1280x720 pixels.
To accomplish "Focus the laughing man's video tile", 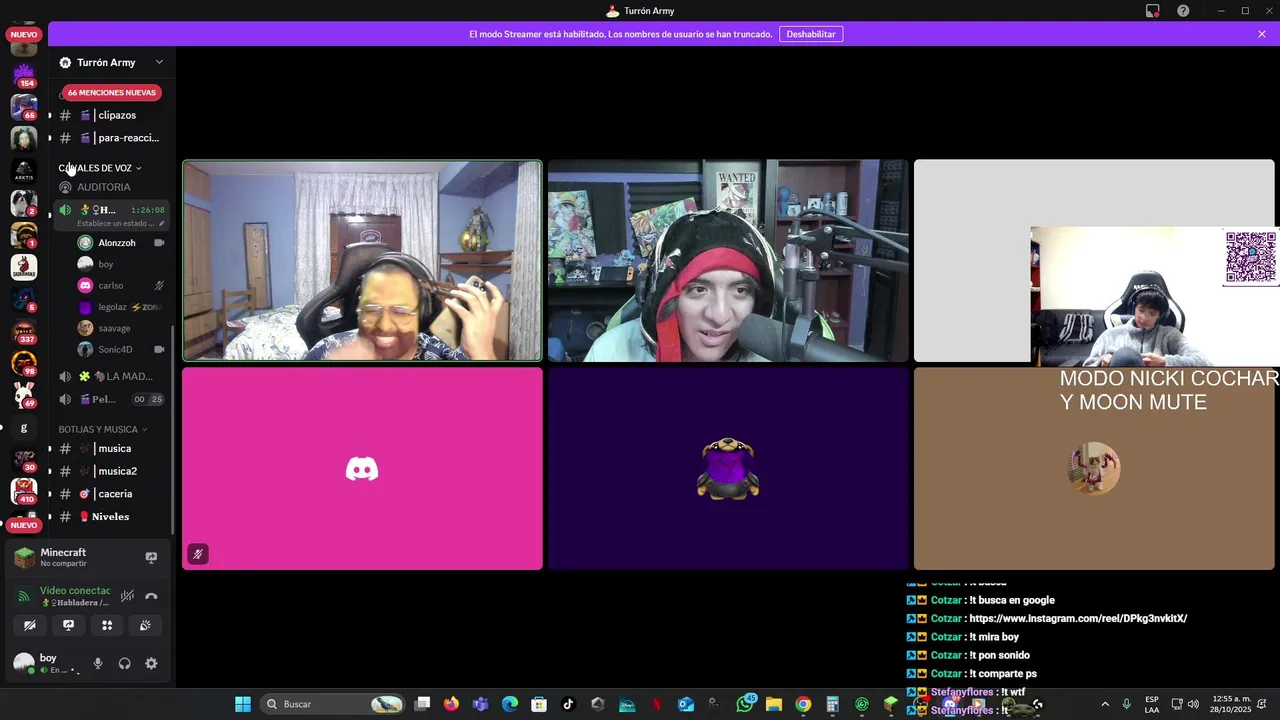I will 362,260.
